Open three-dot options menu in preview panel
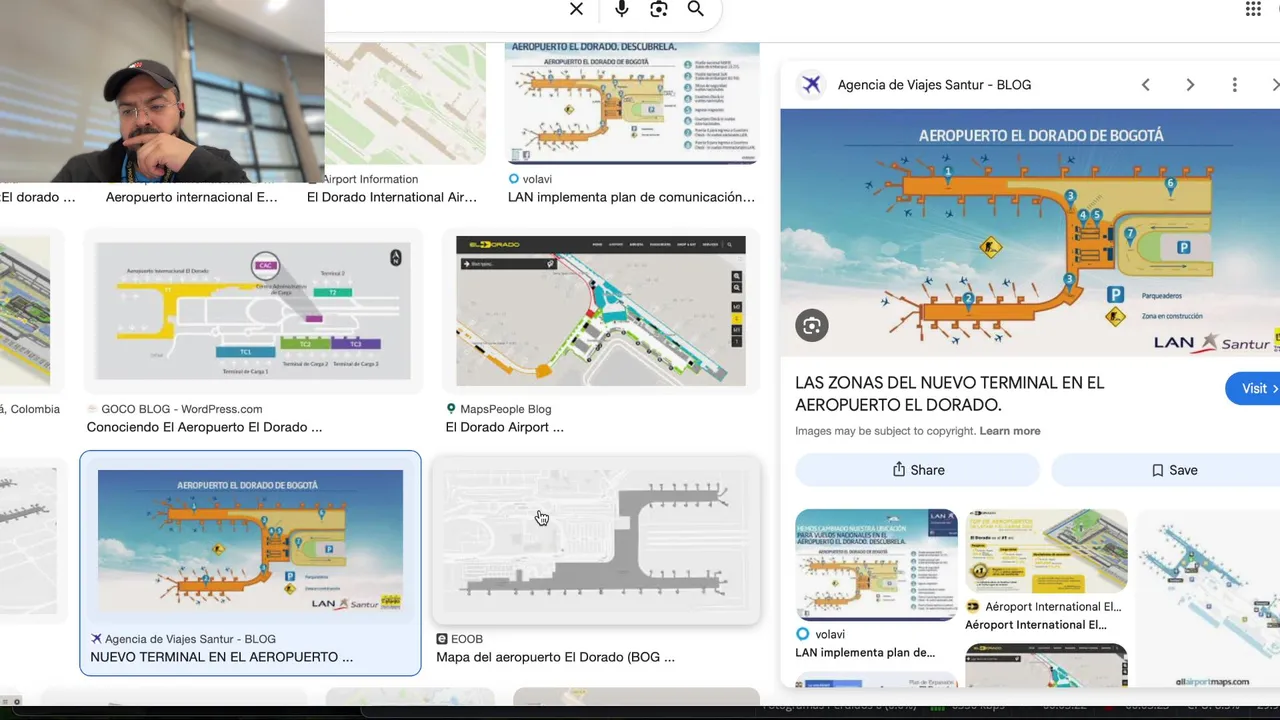The width and height of the screenshot is (1280, 720). point(1234,85)
